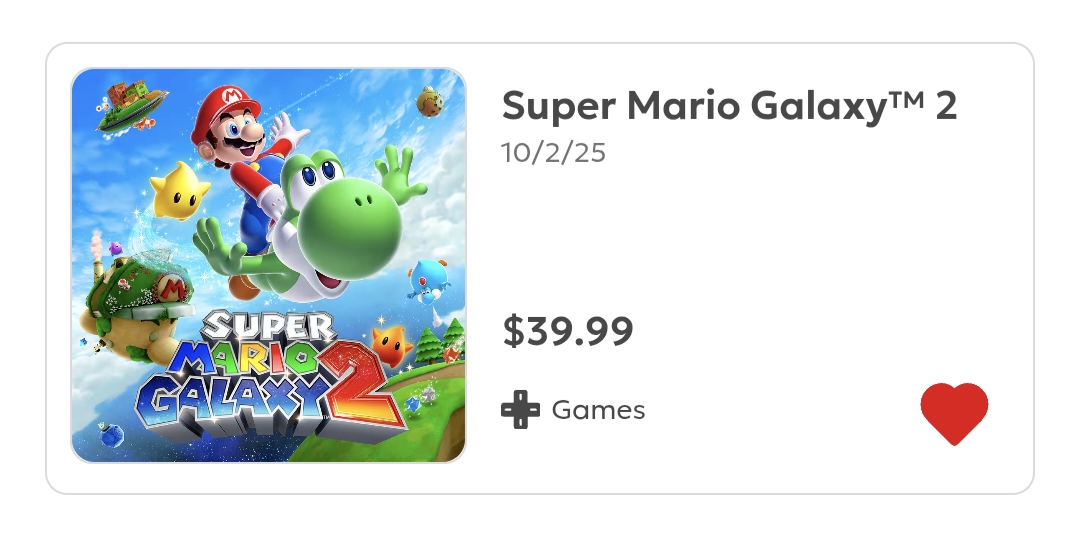Image resolution: width=1080 pixels, height=547 pixels.
Task: Click the orange star beside the logo
Action: click(391, 343)
